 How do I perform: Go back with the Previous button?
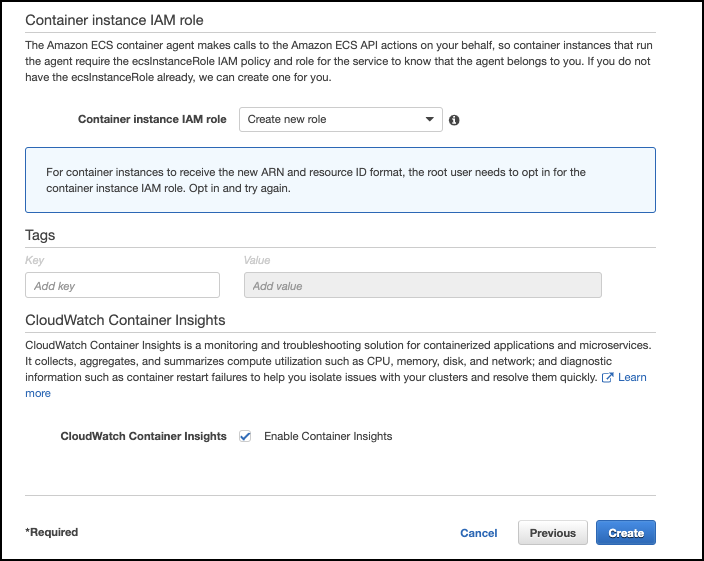(553, 533)
